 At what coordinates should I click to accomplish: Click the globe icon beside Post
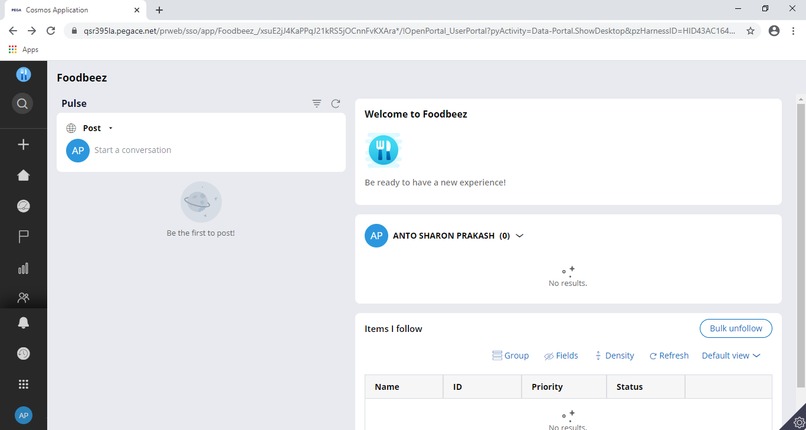[71, 128]
